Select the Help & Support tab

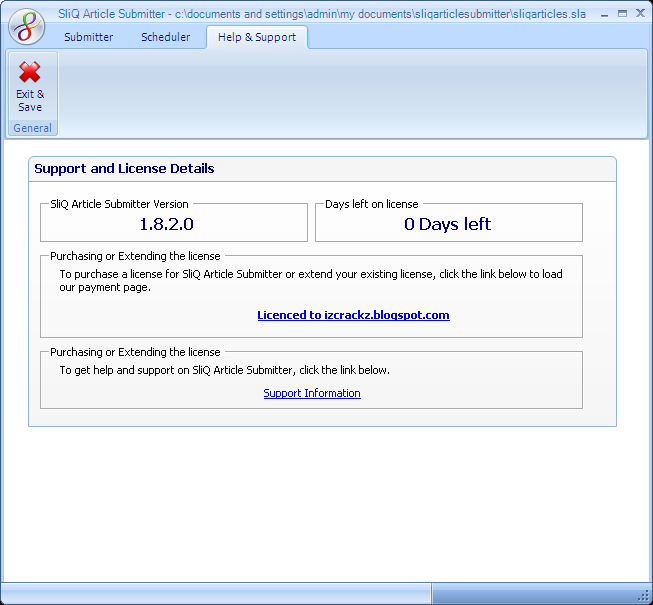pos(257,37)
